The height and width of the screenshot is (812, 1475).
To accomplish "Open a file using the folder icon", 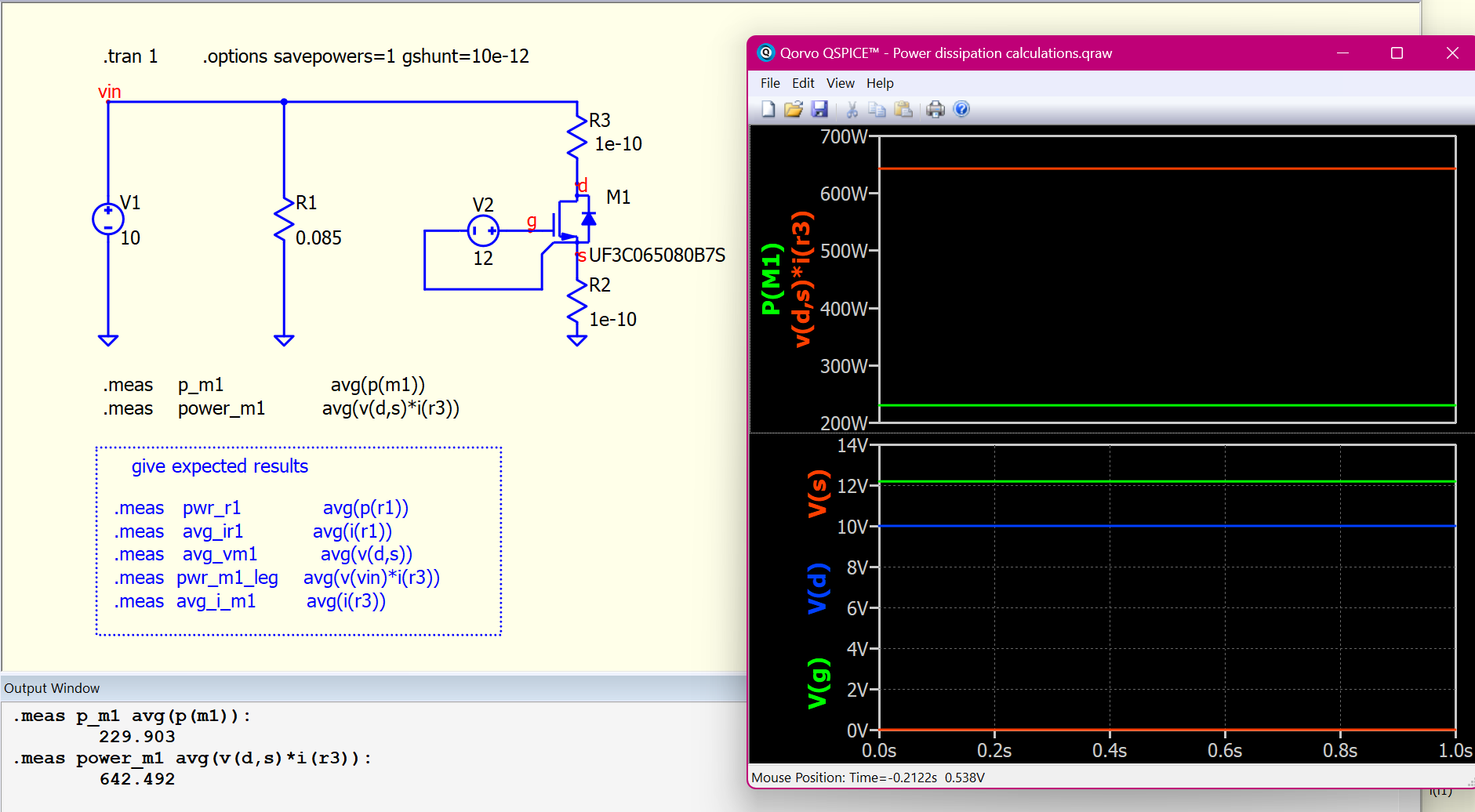I will click(794, 110).
